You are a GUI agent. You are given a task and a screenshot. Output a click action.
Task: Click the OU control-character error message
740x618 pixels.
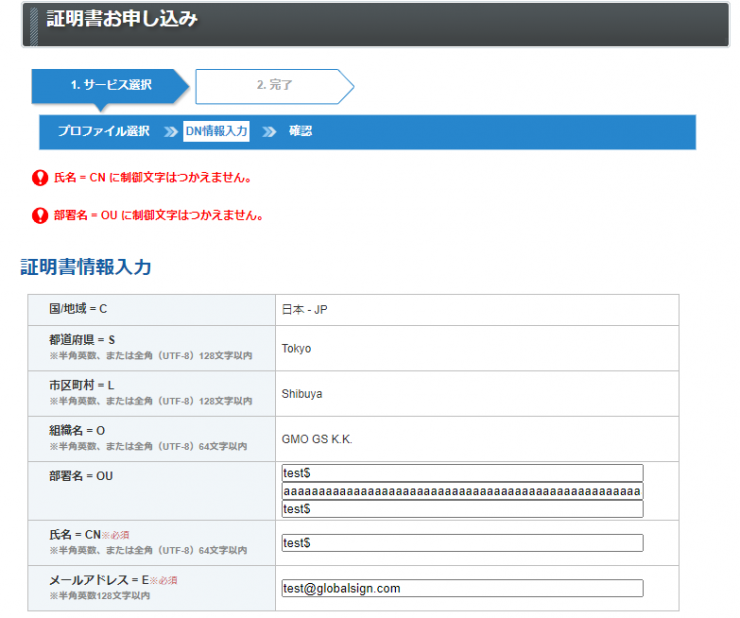point(159,216)
